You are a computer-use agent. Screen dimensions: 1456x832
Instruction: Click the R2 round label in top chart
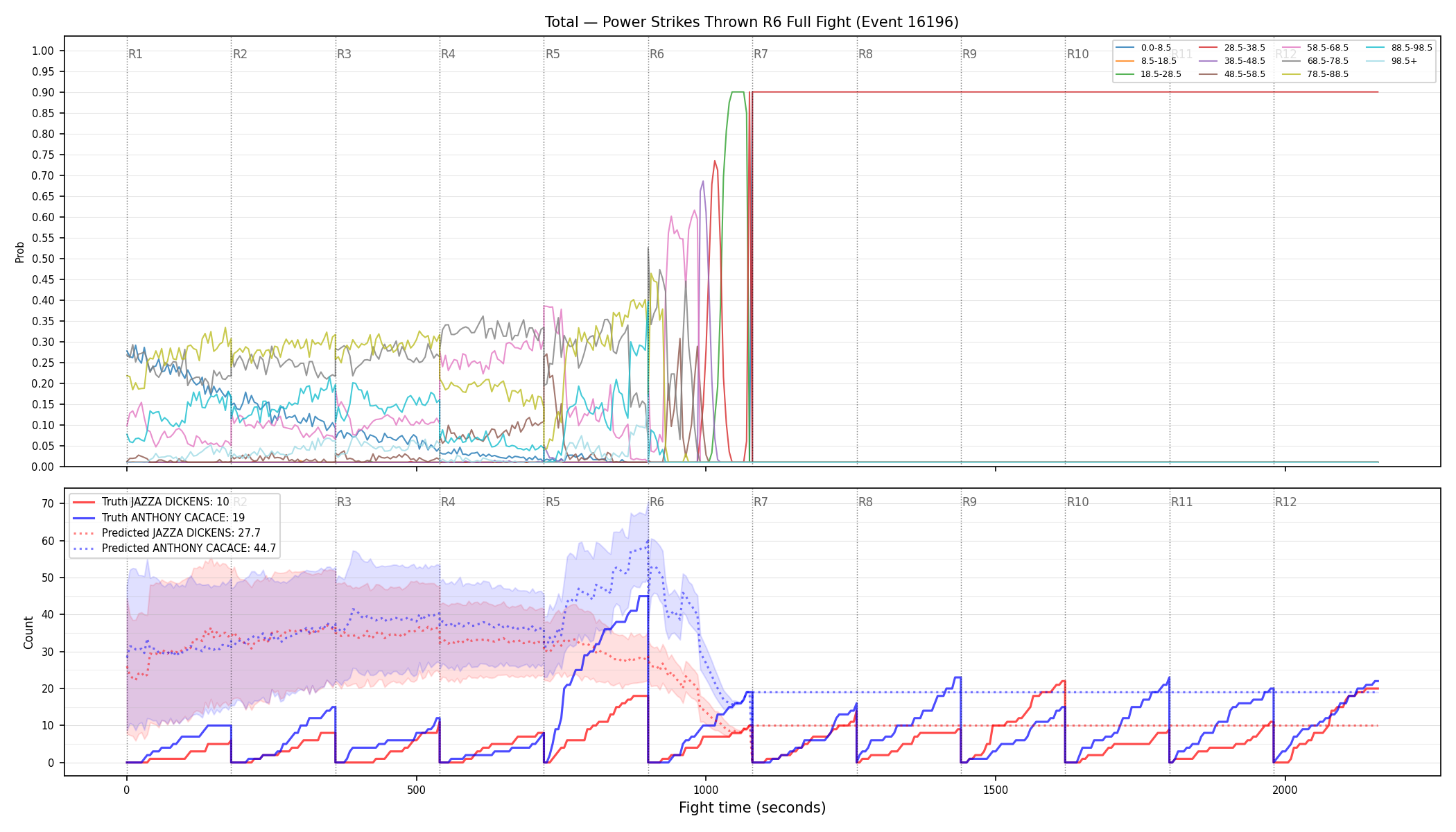click(x=240, y=54)
